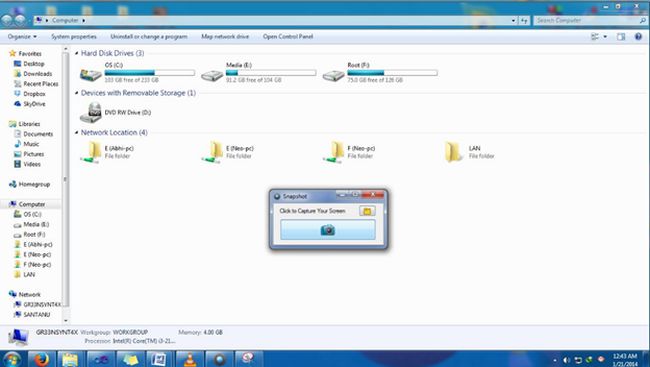
Task: Click the Explorer forward navigation arrow
Action: click(20, 20)
